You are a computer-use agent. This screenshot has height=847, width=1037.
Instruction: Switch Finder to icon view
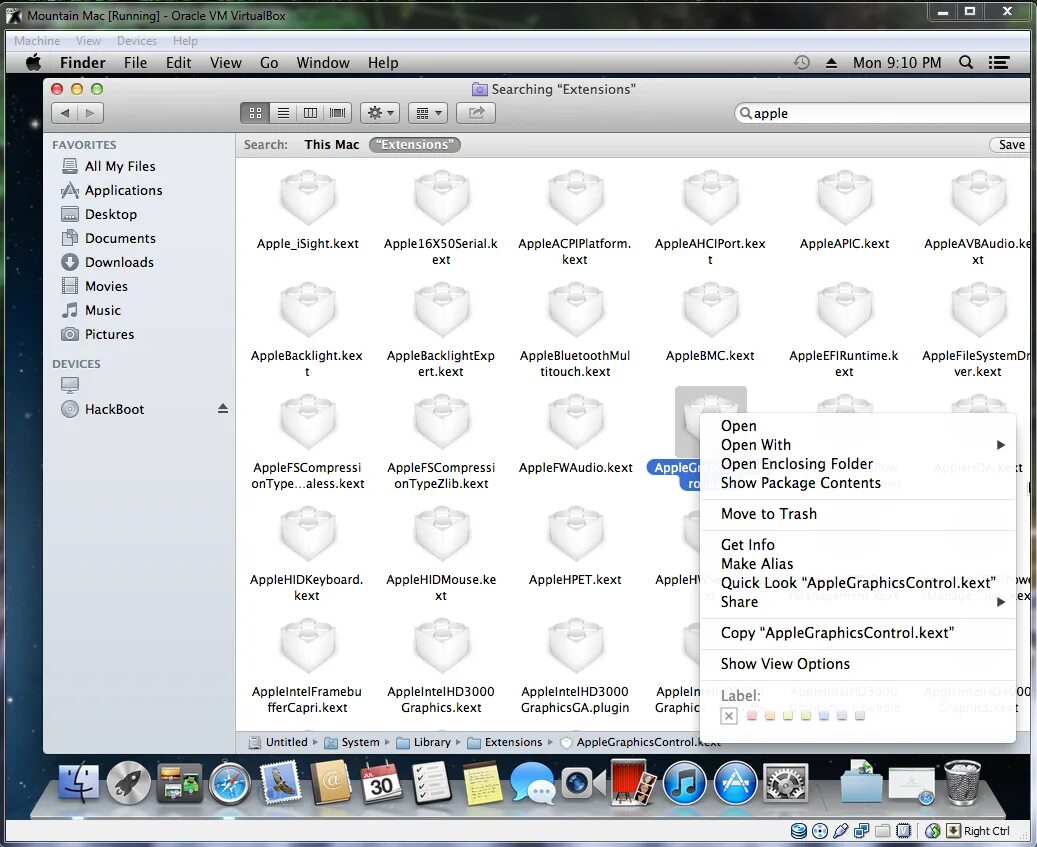(x=255, y=113)
